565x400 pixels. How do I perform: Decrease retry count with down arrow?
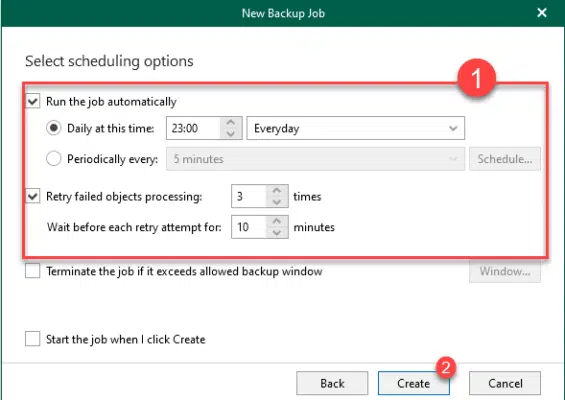[277, 202]
